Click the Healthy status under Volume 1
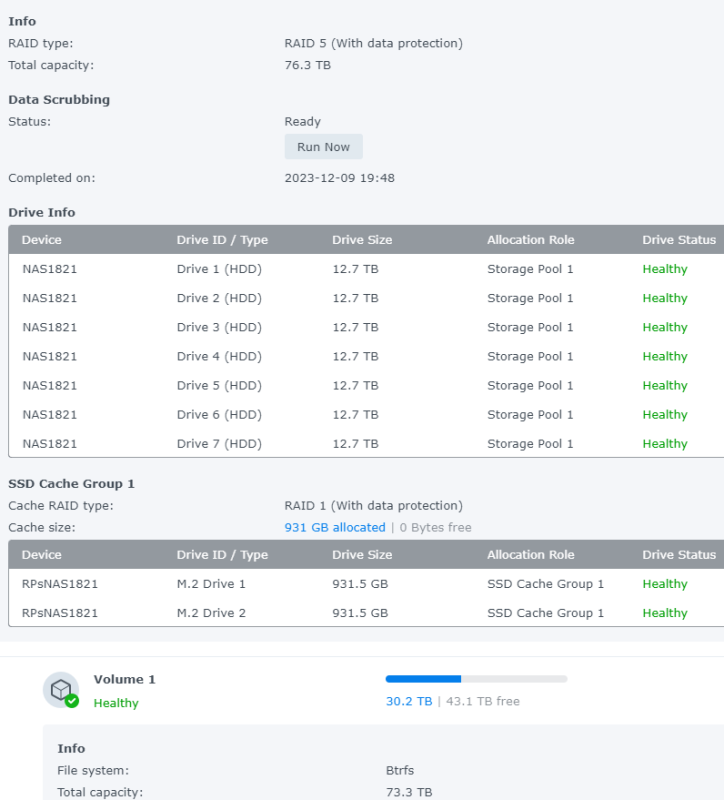 (x=116, y=703)
